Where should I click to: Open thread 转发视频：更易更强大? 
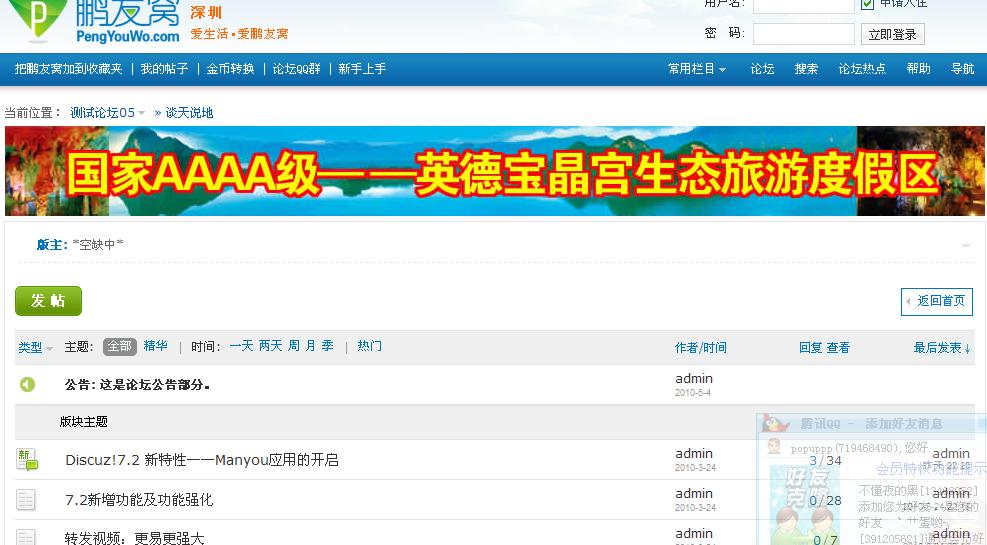pos(135,539)
